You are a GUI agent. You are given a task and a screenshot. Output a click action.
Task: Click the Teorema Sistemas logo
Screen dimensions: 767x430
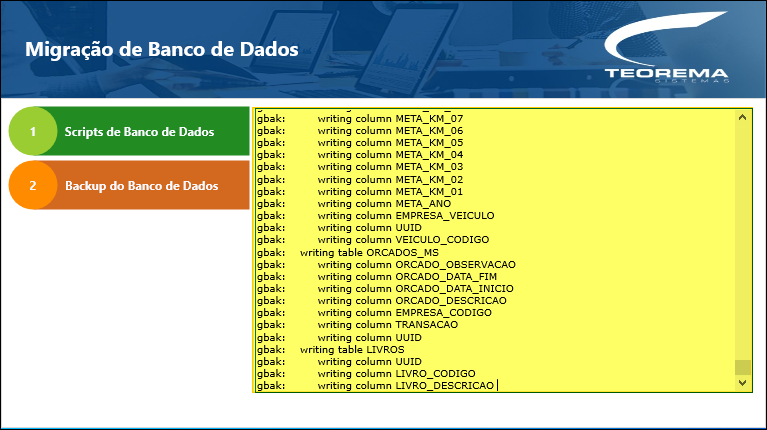click(666, 47)
